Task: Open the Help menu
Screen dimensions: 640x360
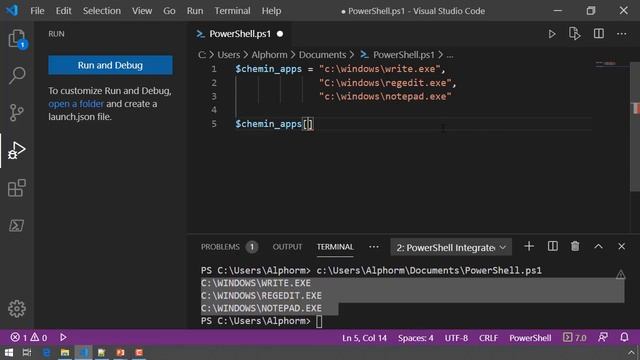Action: (x=271, y=11)
